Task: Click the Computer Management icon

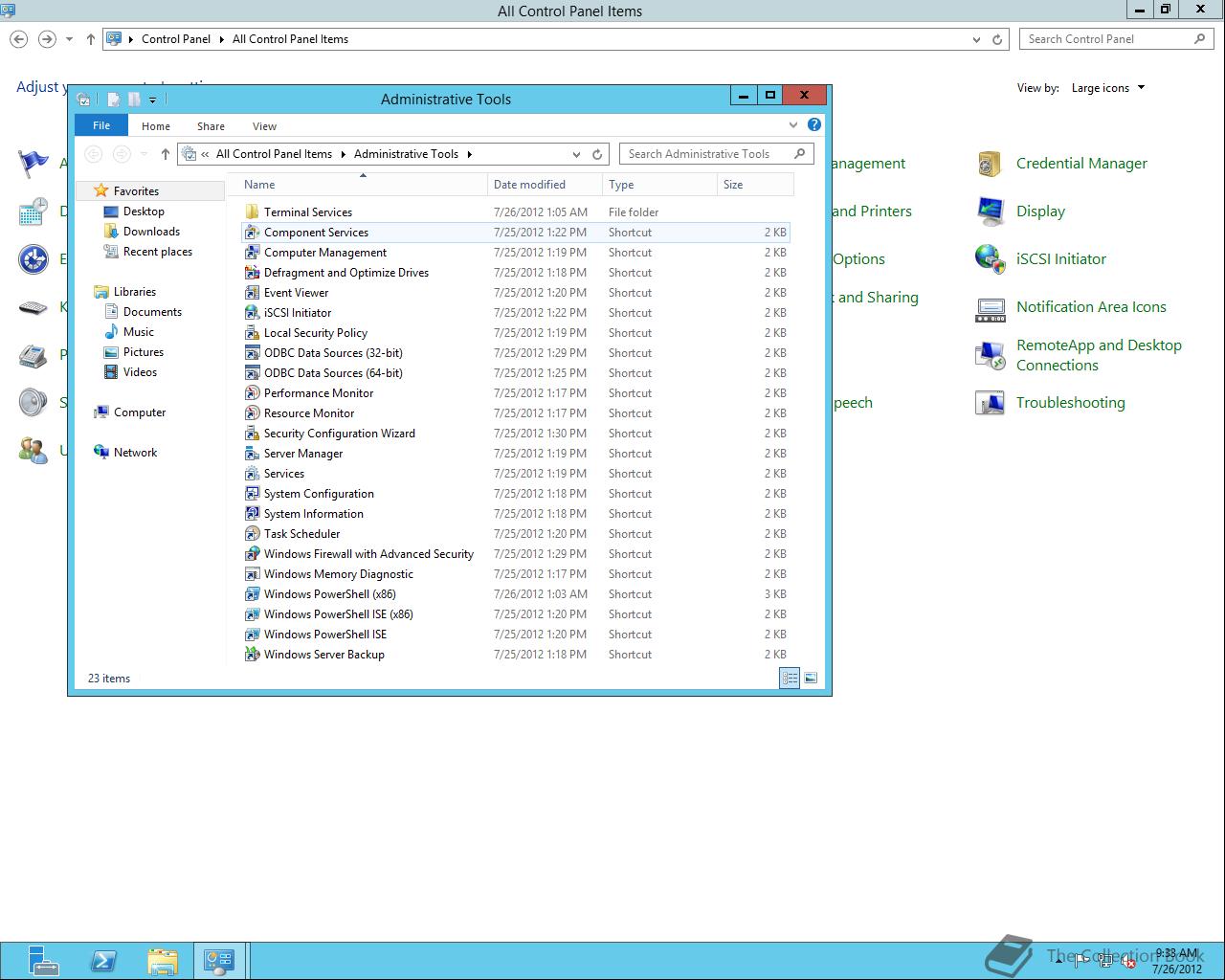Action: (252, 253)
